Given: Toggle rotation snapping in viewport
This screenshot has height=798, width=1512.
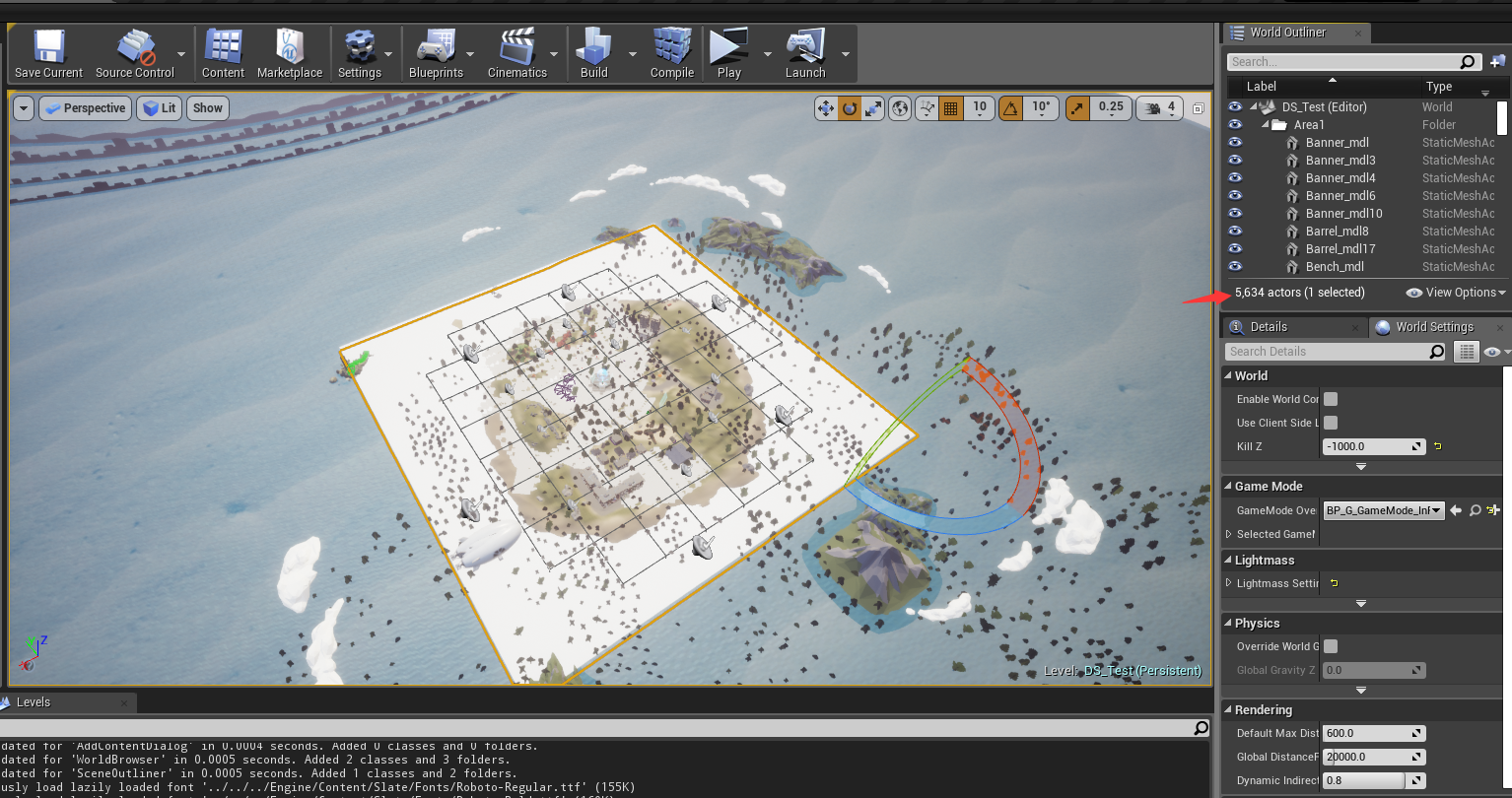Looking at the screenshot, I should pos(1010,108).
